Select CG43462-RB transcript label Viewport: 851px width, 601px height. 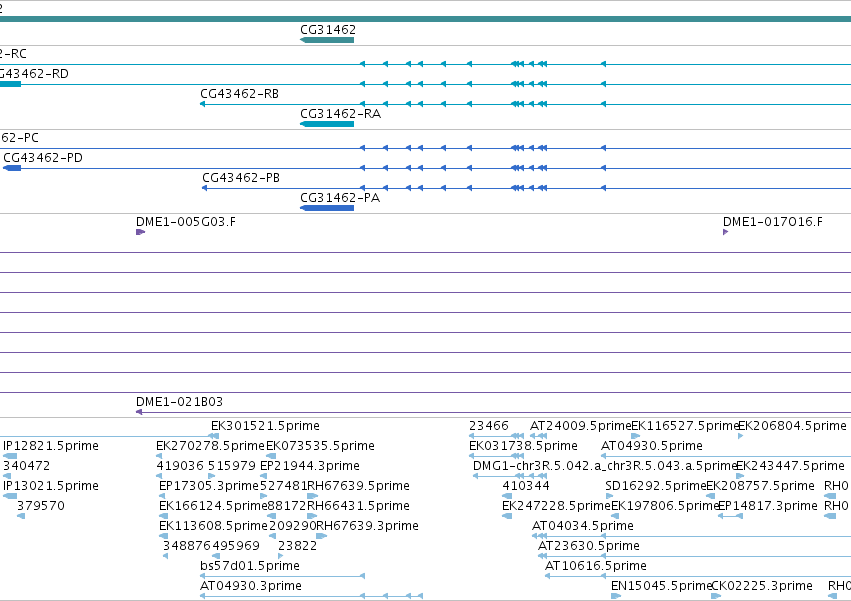(239, 93)
